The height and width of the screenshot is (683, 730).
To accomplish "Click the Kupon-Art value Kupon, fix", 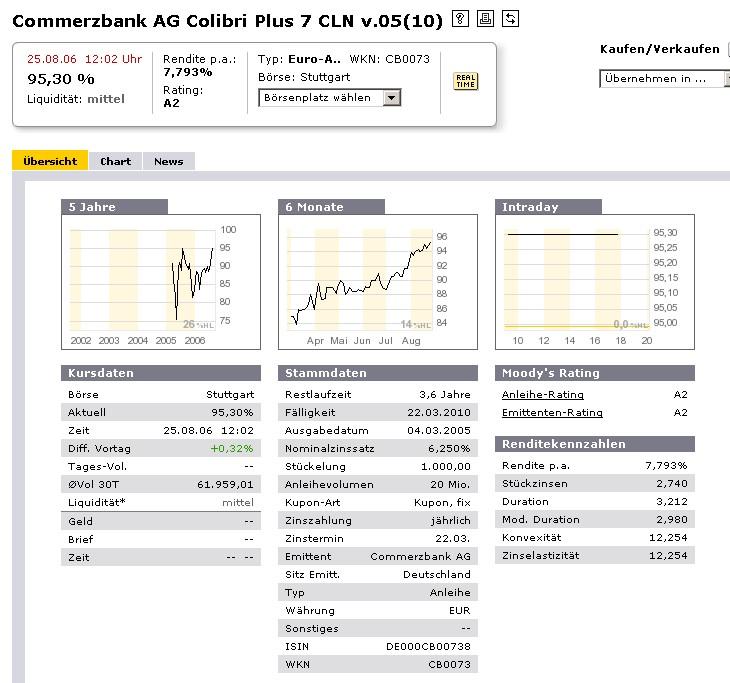I will tap(442, 502).
